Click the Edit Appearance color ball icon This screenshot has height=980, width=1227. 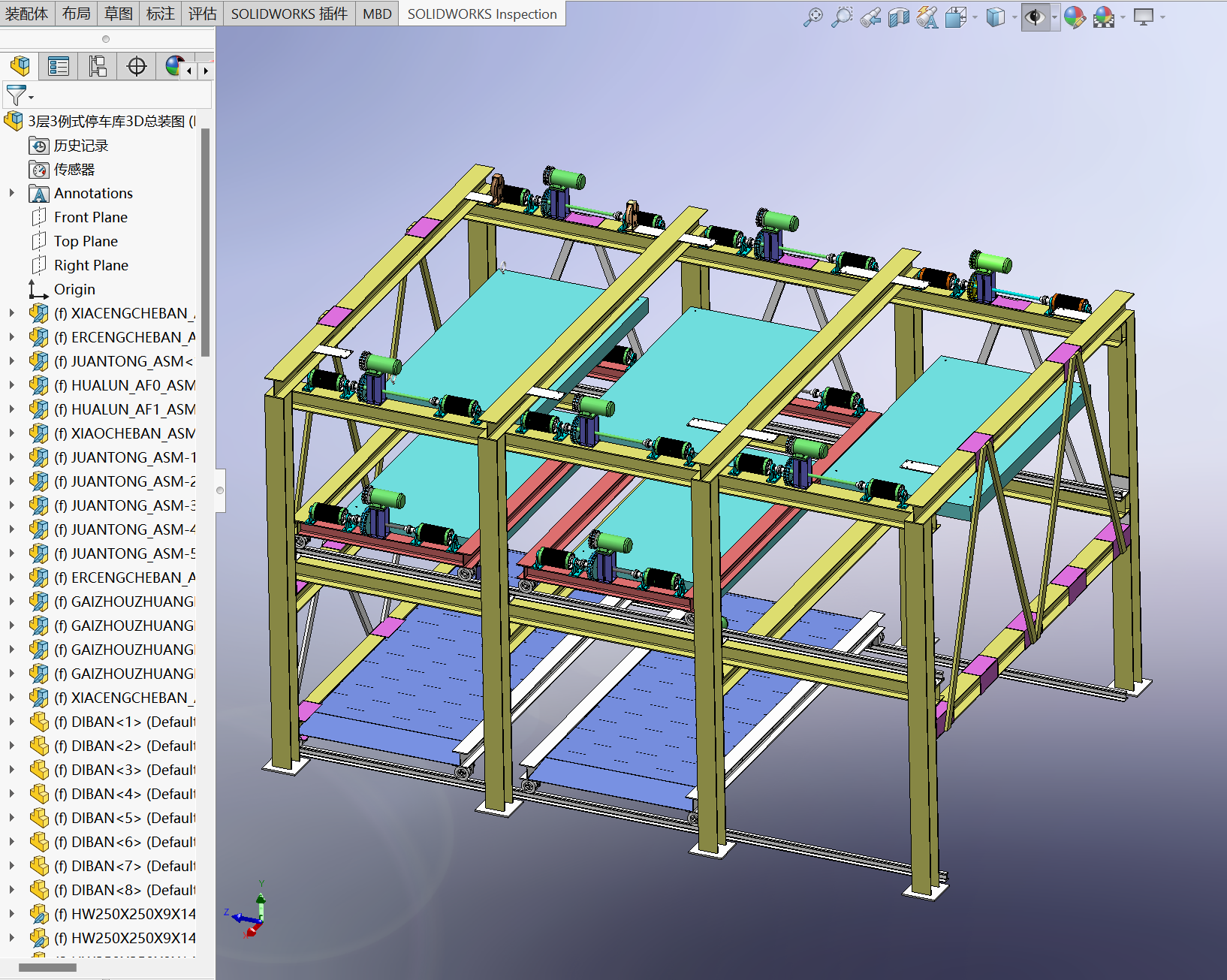point(1075,17)
